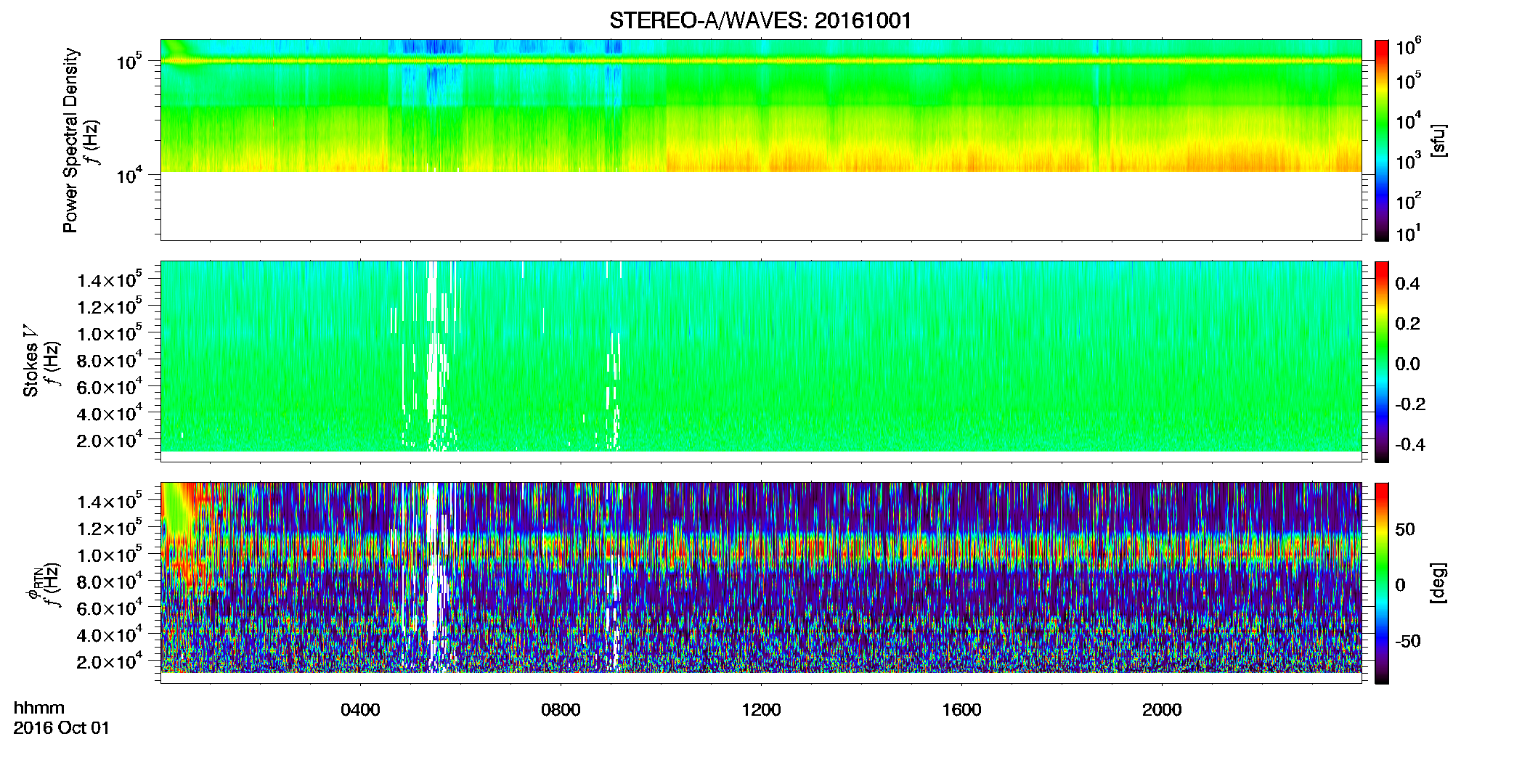Click the 0.0 label on Stokes colorbar
Screen dimensions: 1522x784
click(1407, 364)
